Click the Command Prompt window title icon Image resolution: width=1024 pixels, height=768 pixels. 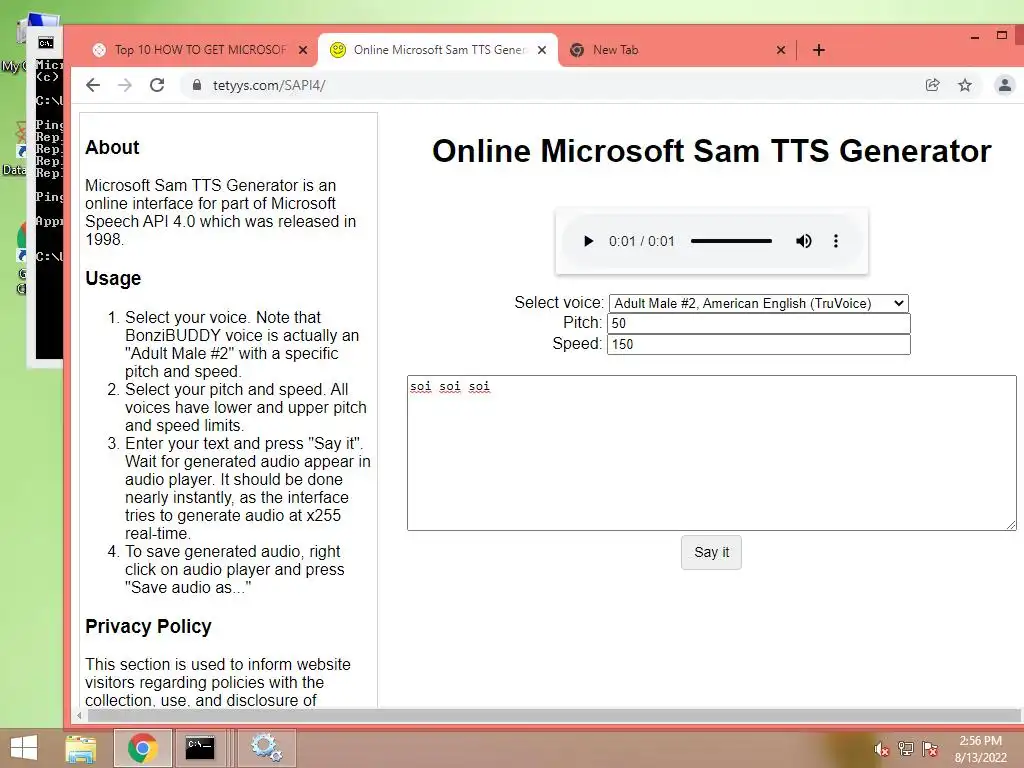tap(45, 43)
